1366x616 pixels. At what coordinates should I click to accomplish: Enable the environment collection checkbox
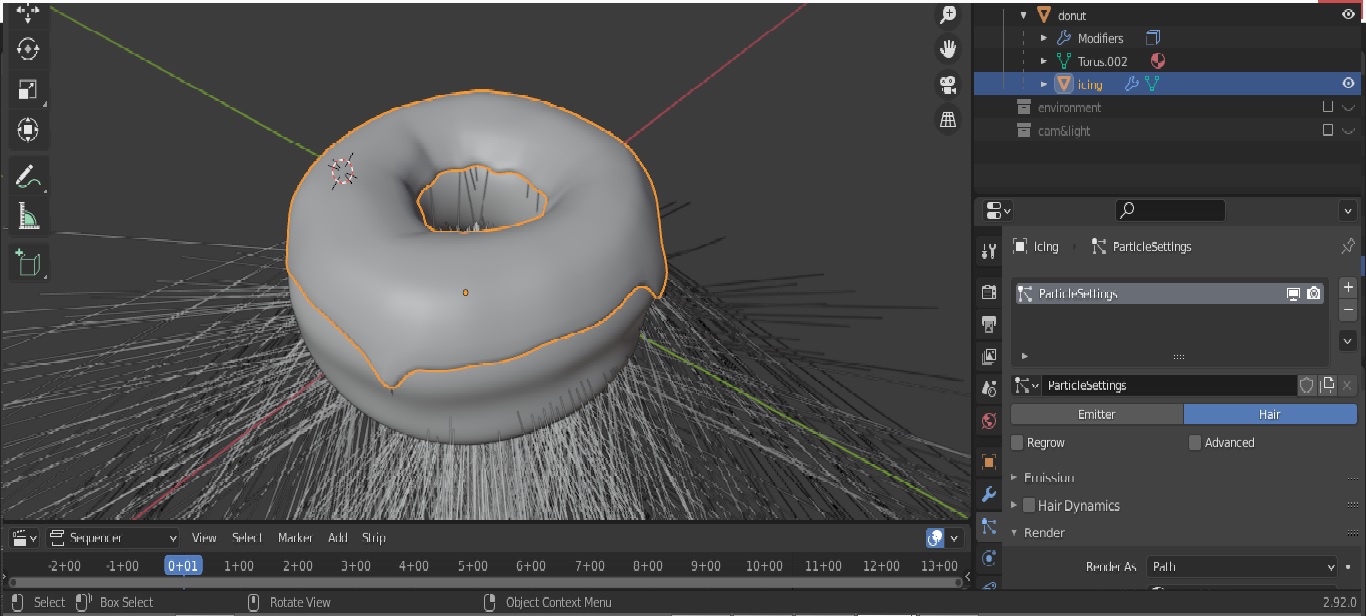coord(1328,107)
